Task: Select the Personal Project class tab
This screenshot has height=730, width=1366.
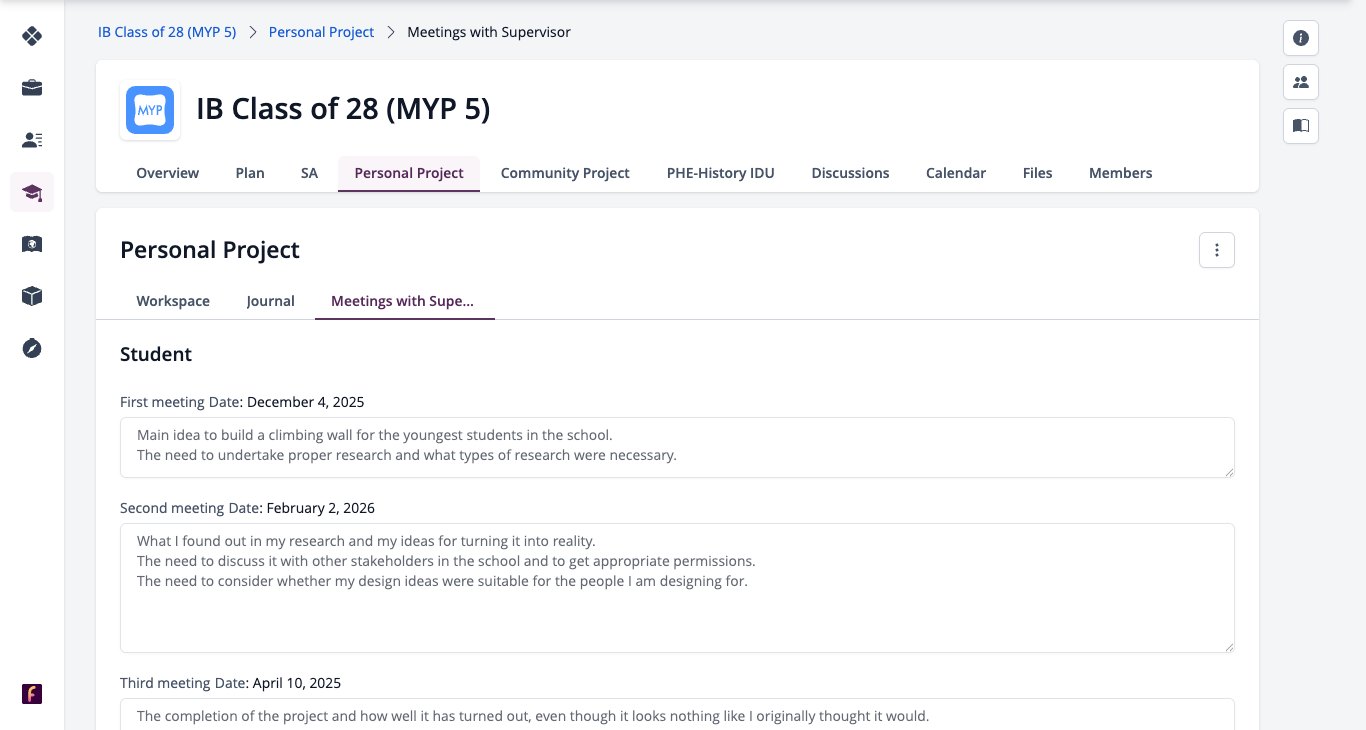Action: click(409, 173)
